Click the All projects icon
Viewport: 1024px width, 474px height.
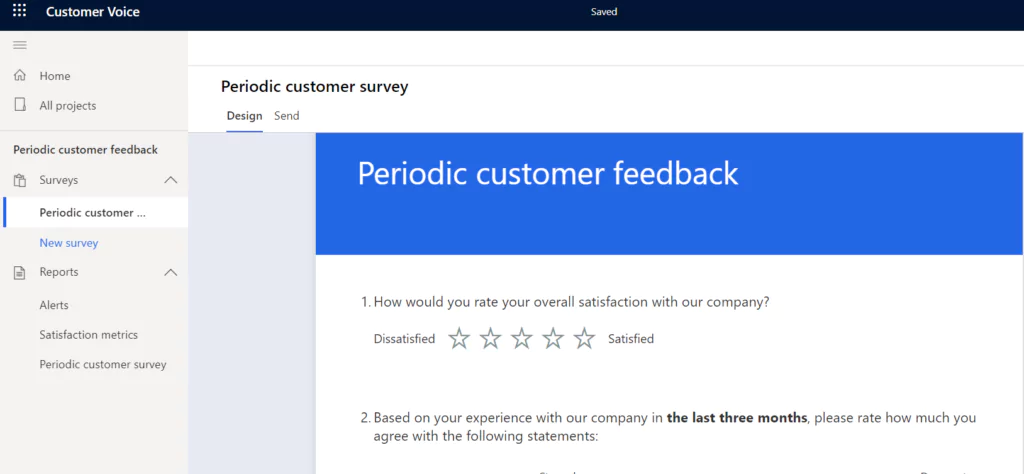(x=20, y=105)
